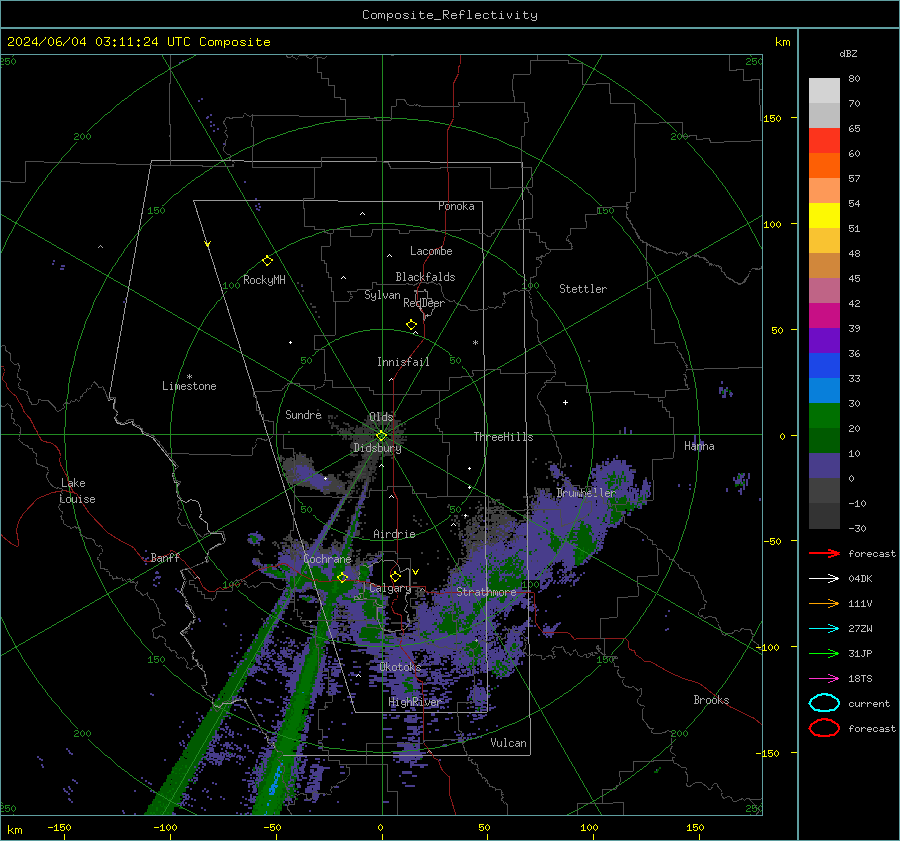Screen dimensions: 900x841
Task: Click the Drumheller town label
Action: [x=586, y=493]
